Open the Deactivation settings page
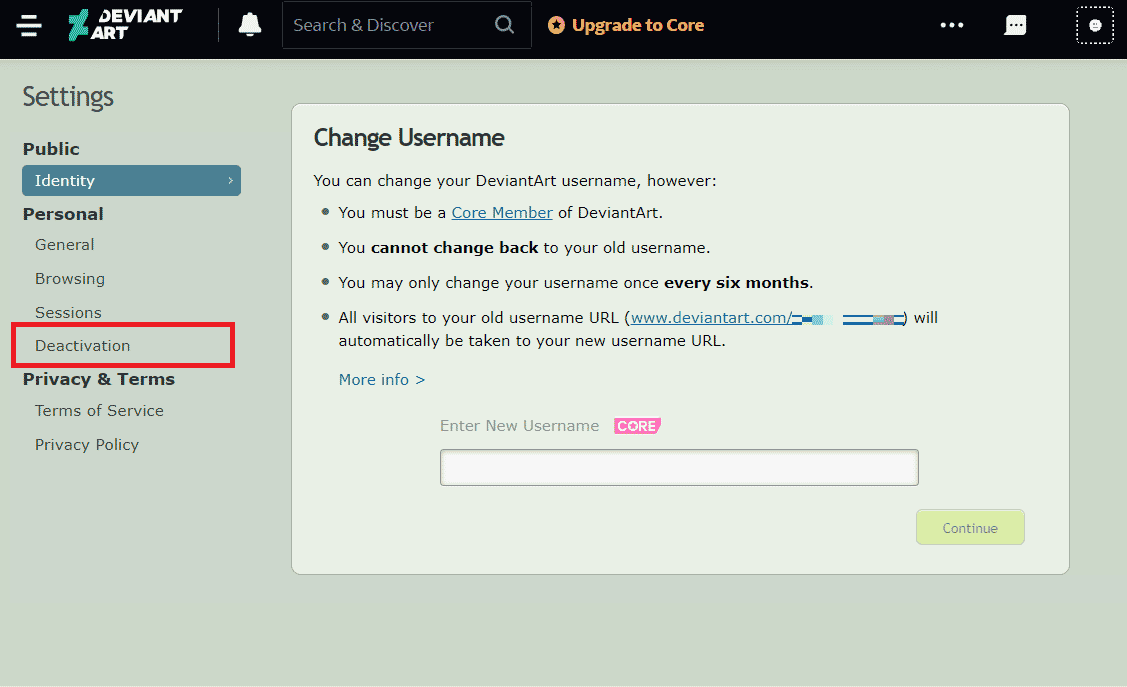The height and width of the screenshot is (687, 1127). click(83, 346)
